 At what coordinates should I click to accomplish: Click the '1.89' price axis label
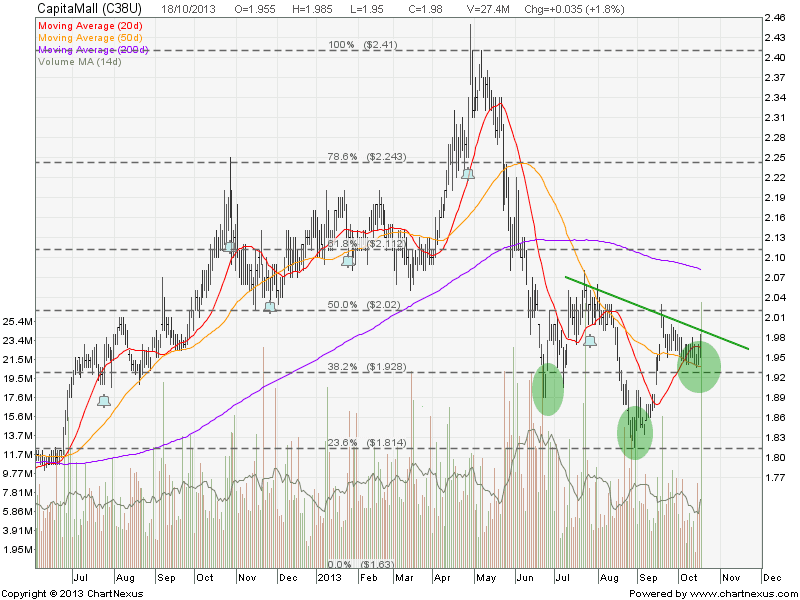point(775,397)
